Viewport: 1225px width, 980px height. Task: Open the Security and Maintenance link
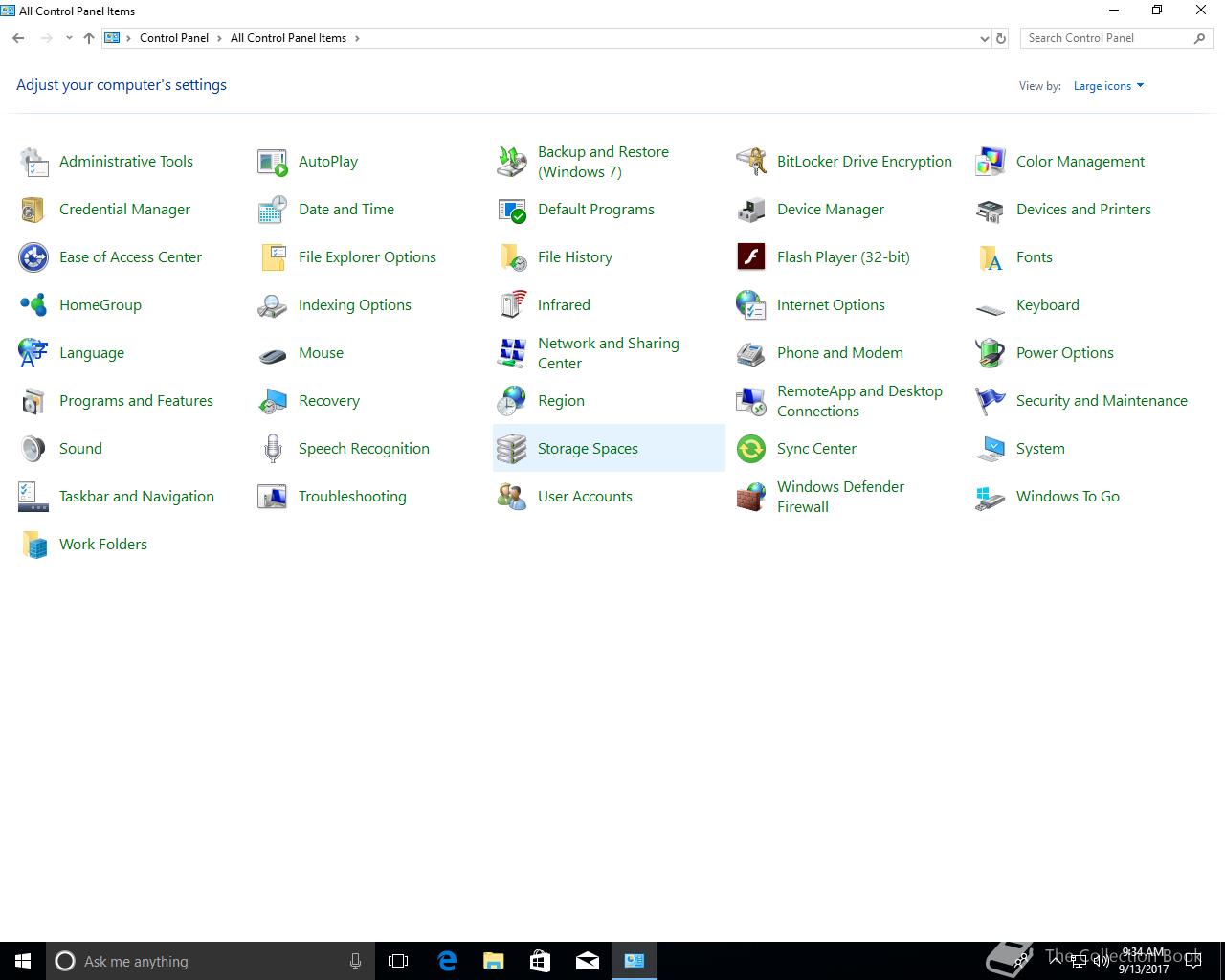1102,401
